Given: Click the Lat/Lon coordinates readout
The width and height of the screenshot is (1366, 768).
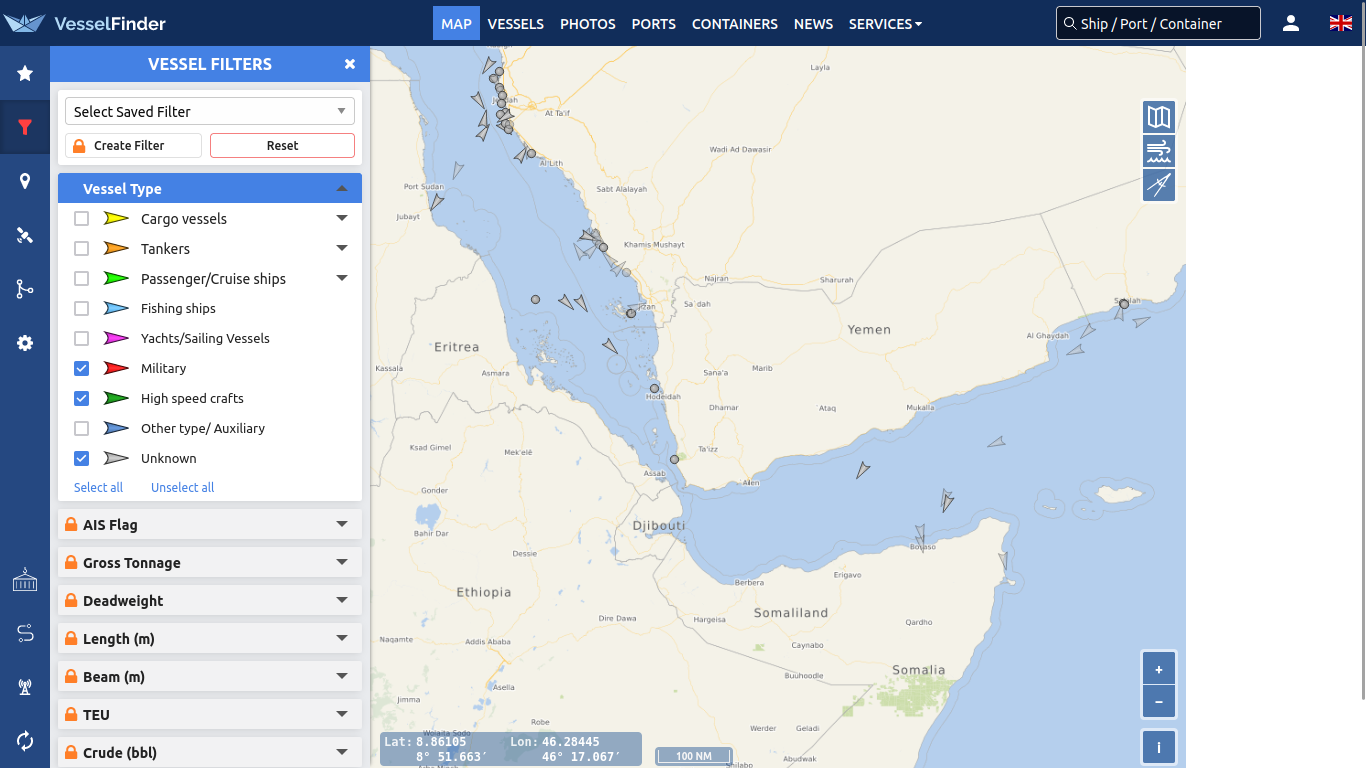Looking at the screenshot, I should point(510,749).
